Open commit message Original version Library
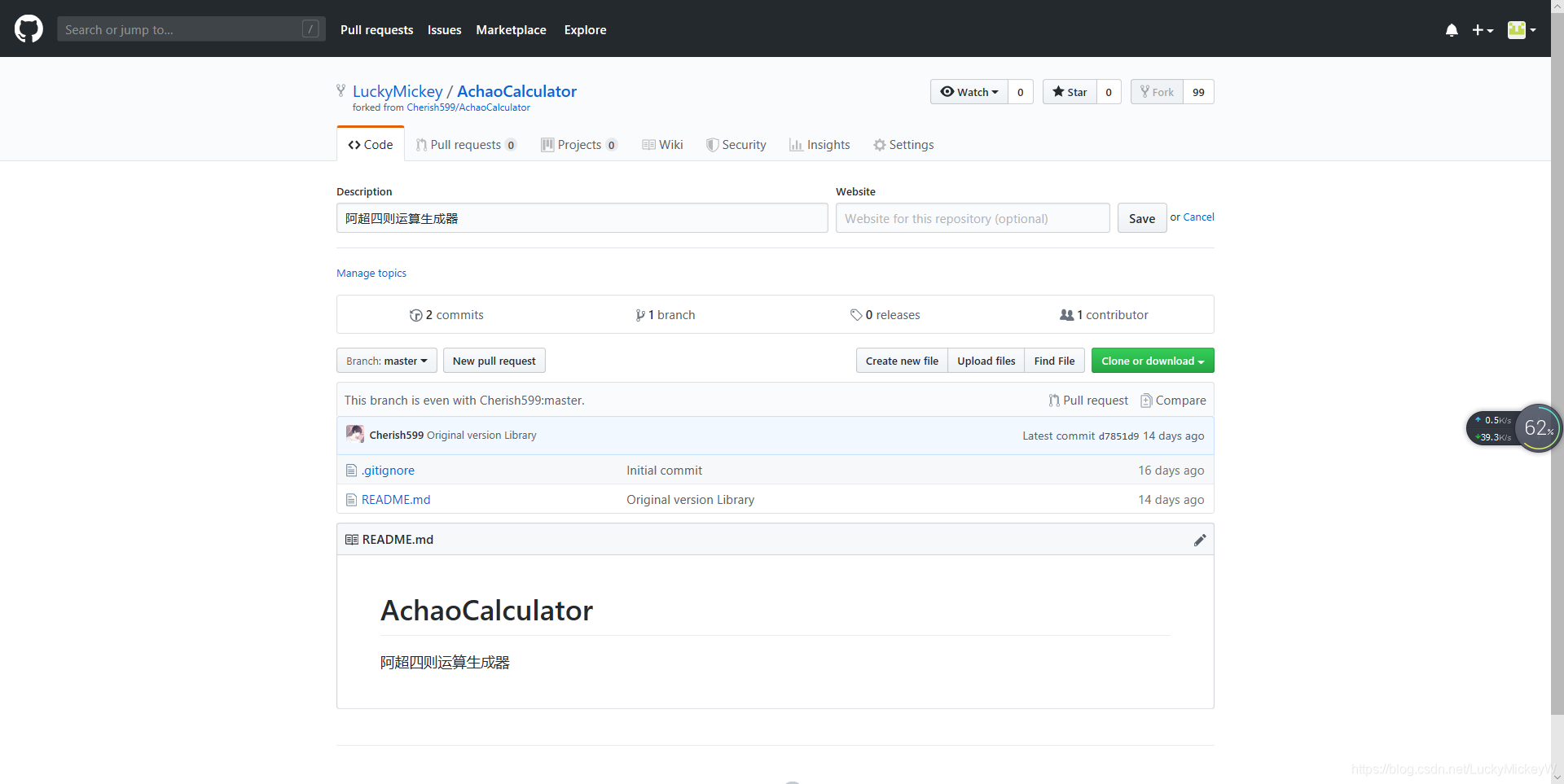Screen dimensions: 1564x784 pyautogui.click(x=481, y=436)
